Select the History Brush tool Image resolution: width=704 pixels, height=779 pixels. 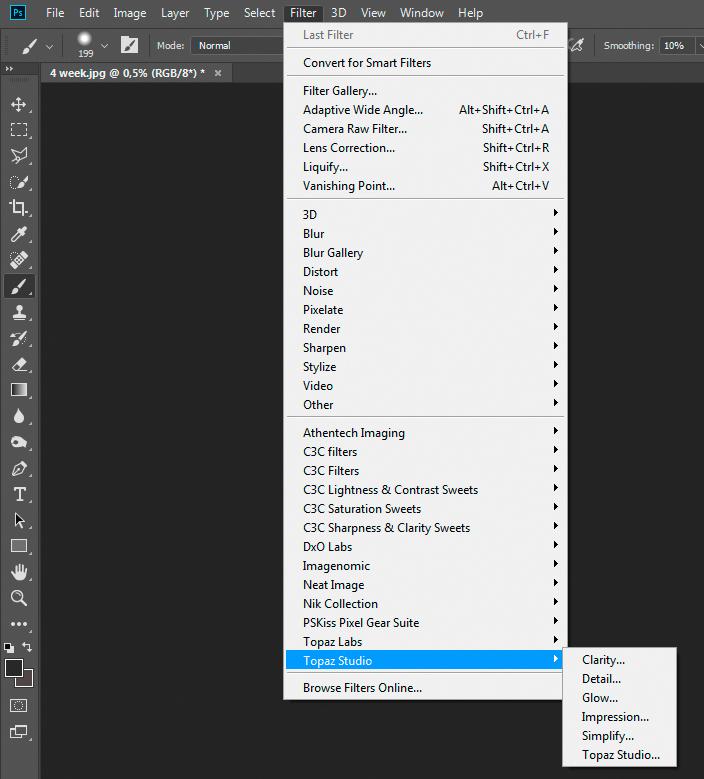(19, 339)
